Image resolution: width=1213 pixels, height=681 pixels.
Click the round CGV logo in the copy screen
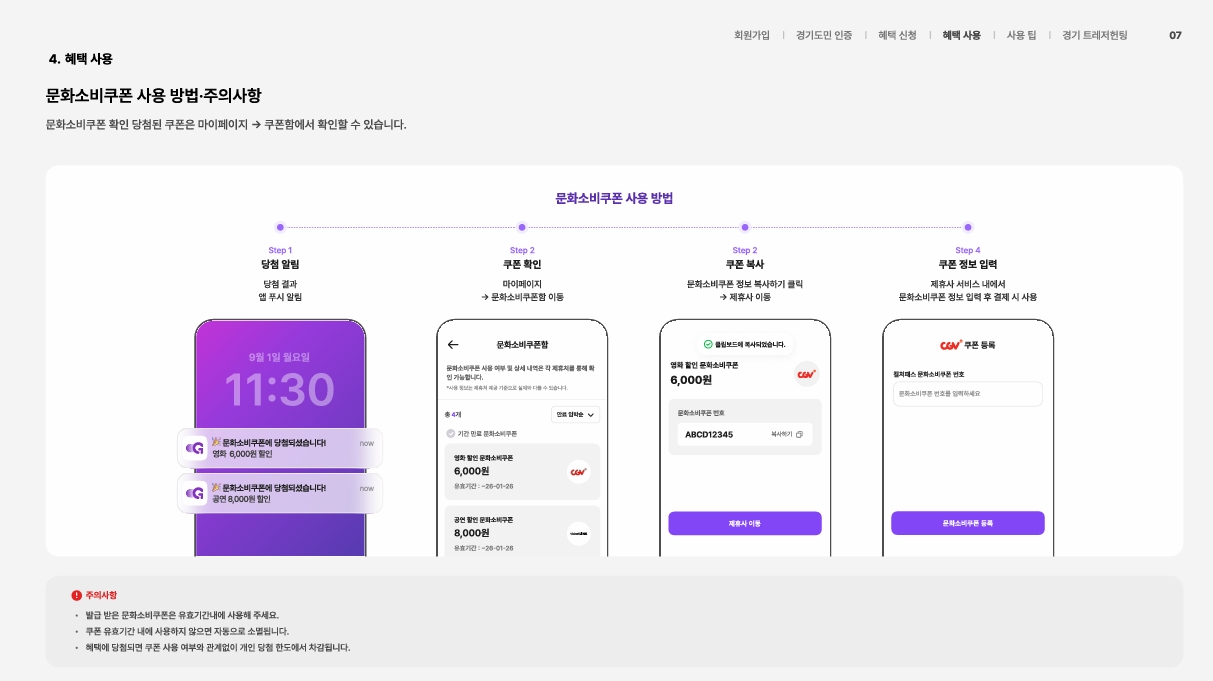point(806,373)
